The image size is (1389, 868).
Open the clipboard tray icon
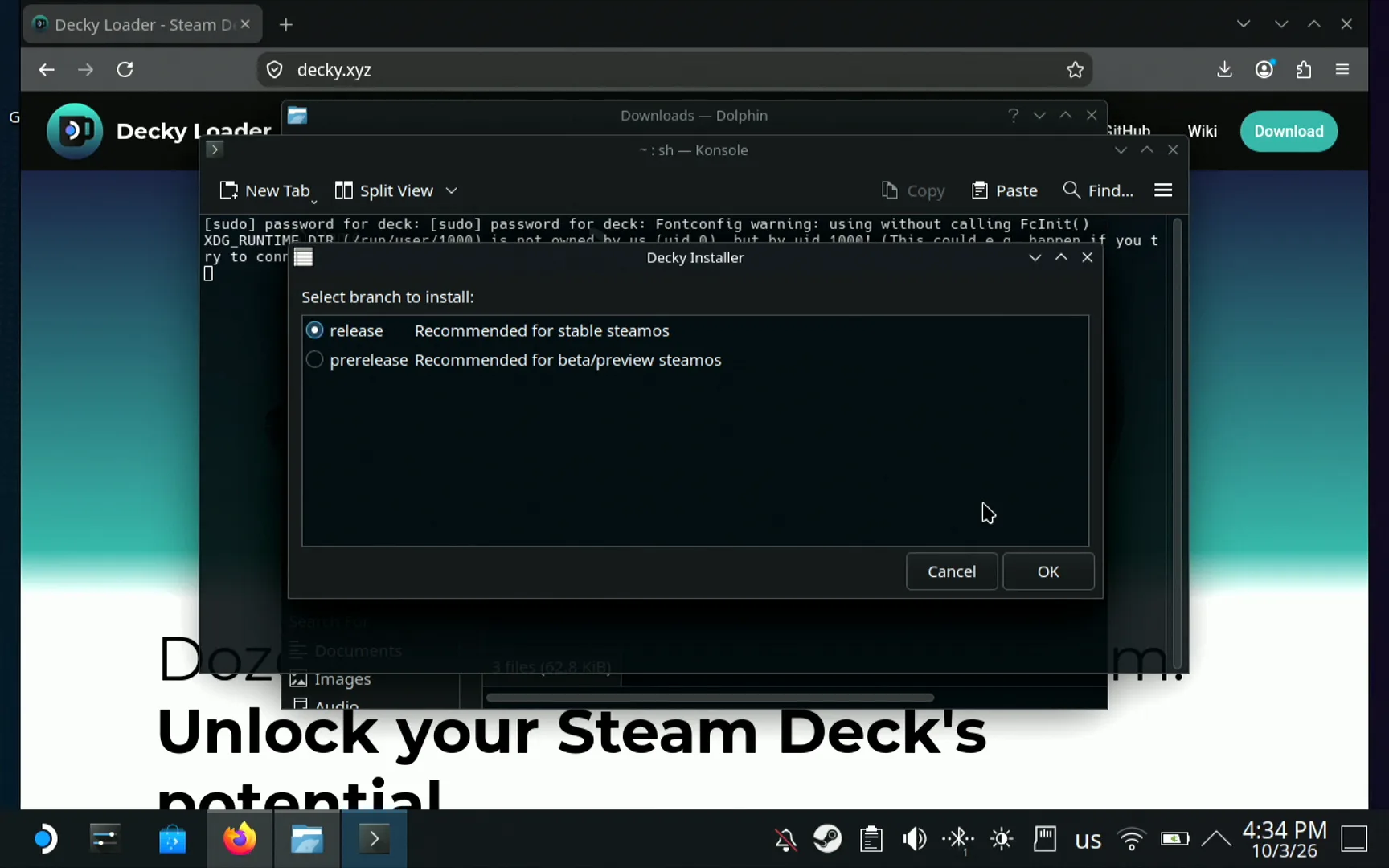871,839
